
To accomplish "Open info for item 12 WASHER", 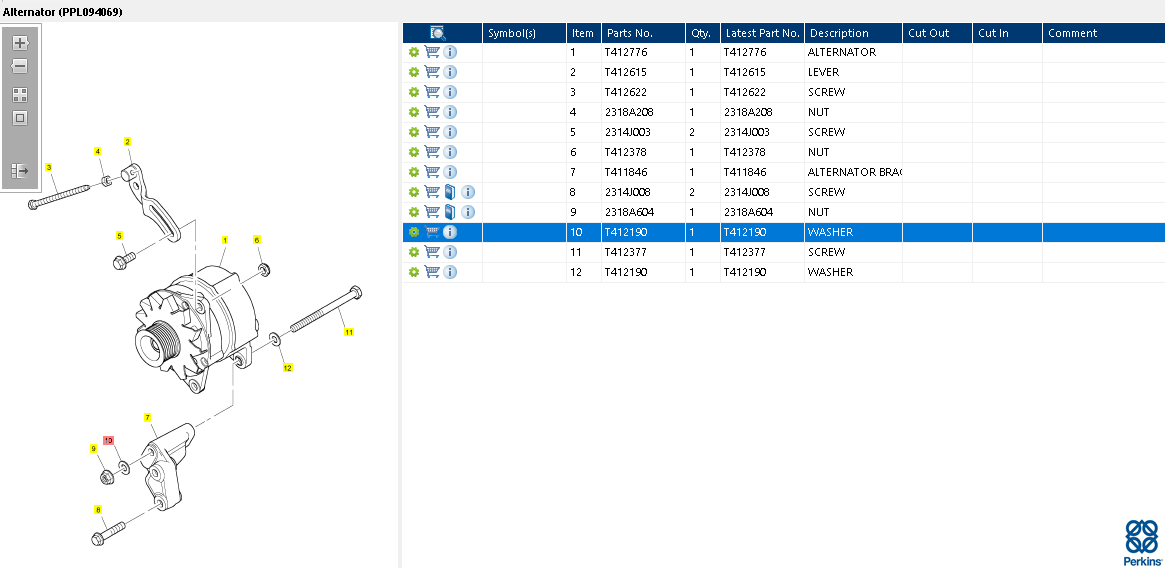I will 450,272.
